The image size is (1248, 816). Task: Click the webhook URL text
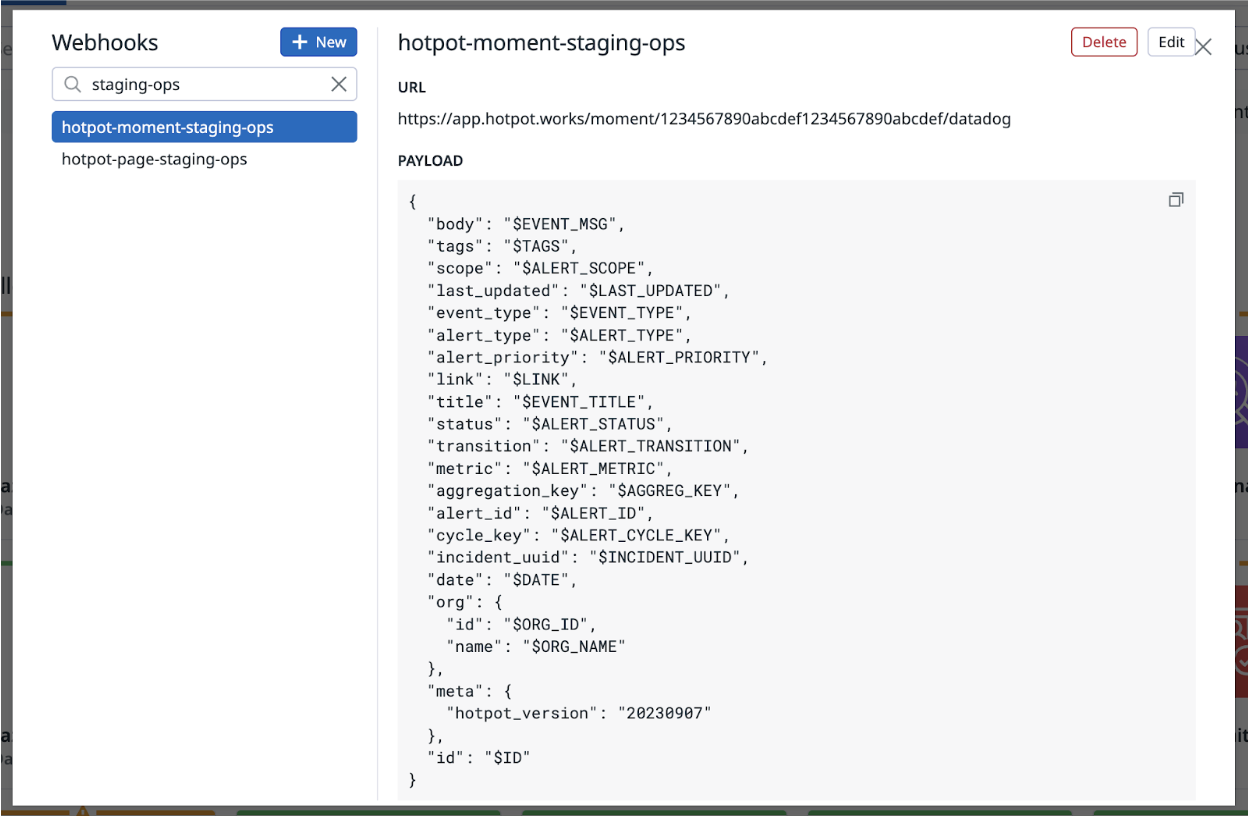pyautogui.click(x=704, y=119)
